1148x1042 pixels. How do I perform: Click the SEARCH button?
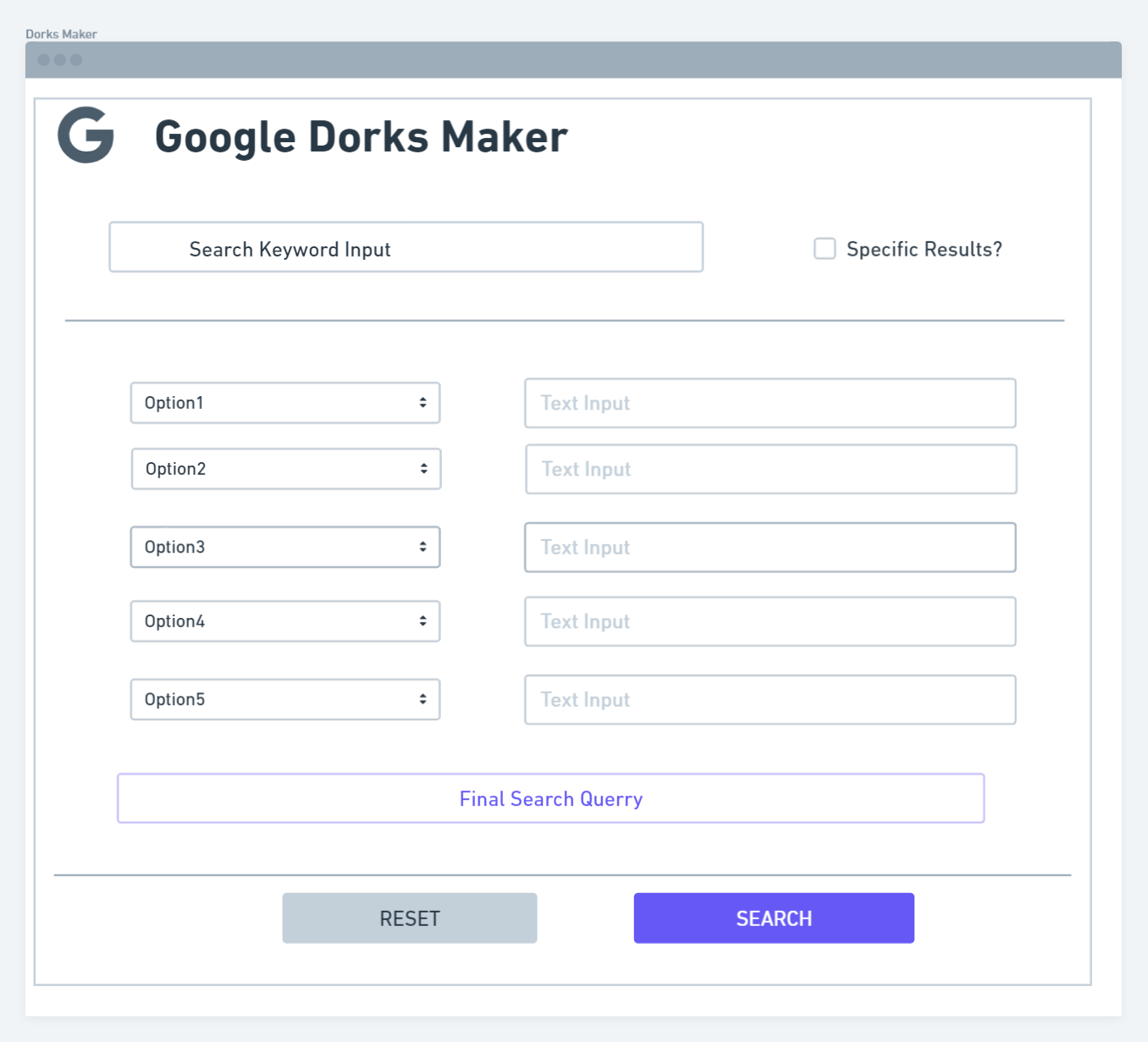pyautogui.click(x=773, y=918)
